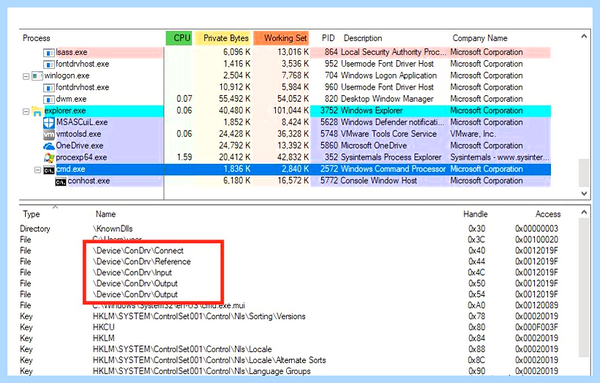Select the vmtoolsd.exe process row

(x=285, y=134)
